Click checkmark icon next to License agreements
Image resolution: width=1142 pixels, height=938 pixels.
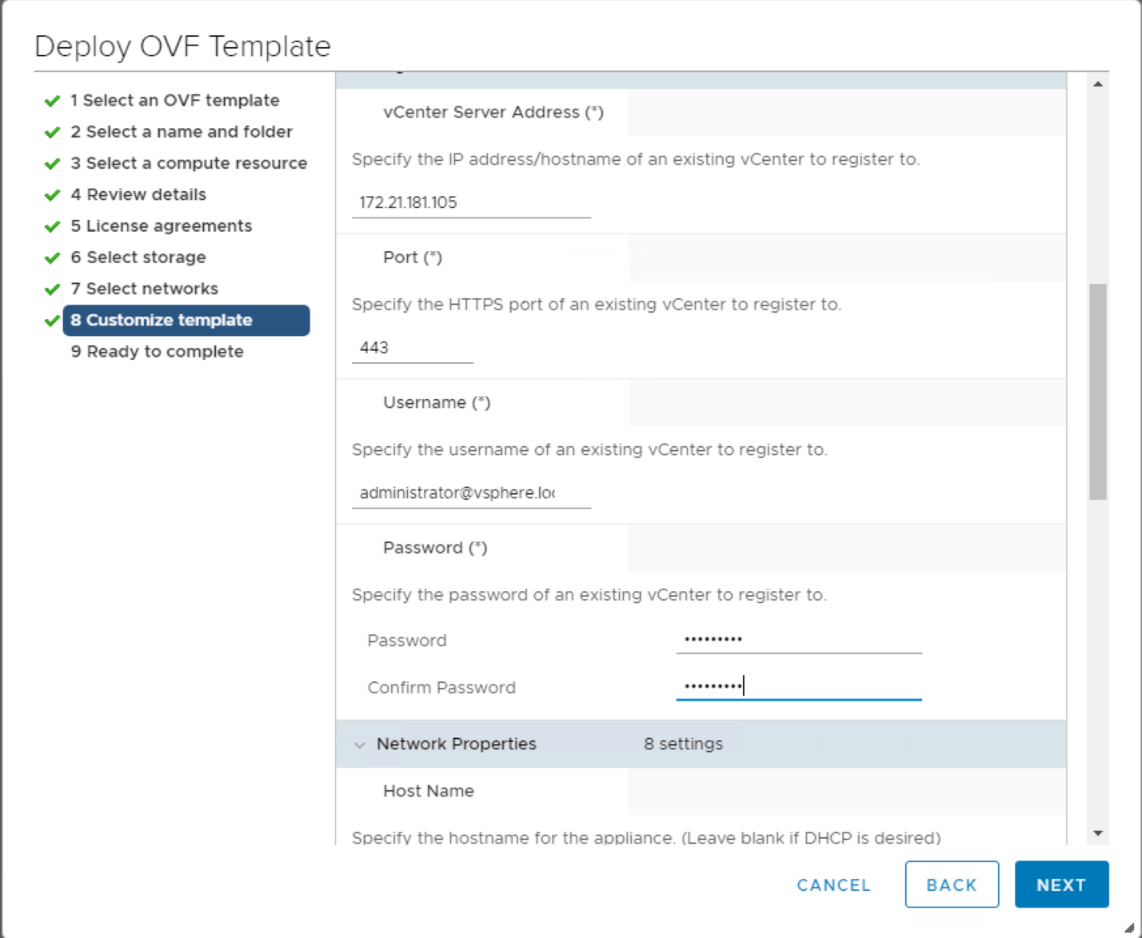53,227
